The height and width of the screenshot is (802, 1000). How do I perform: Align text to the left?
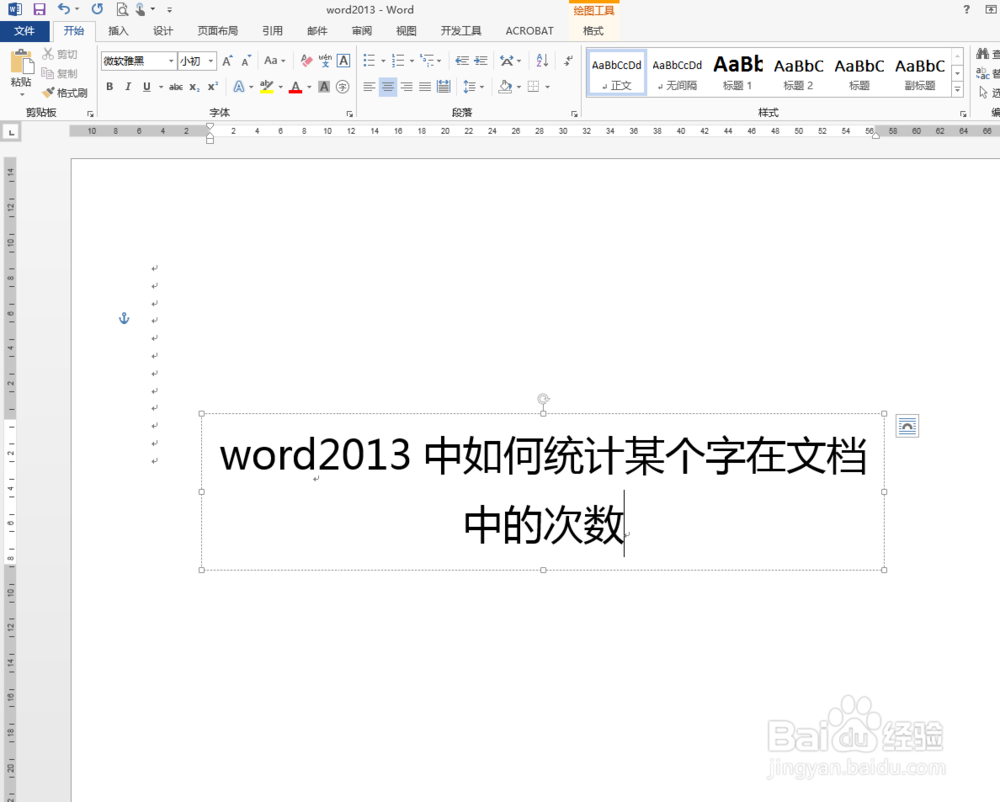point(369,87)
